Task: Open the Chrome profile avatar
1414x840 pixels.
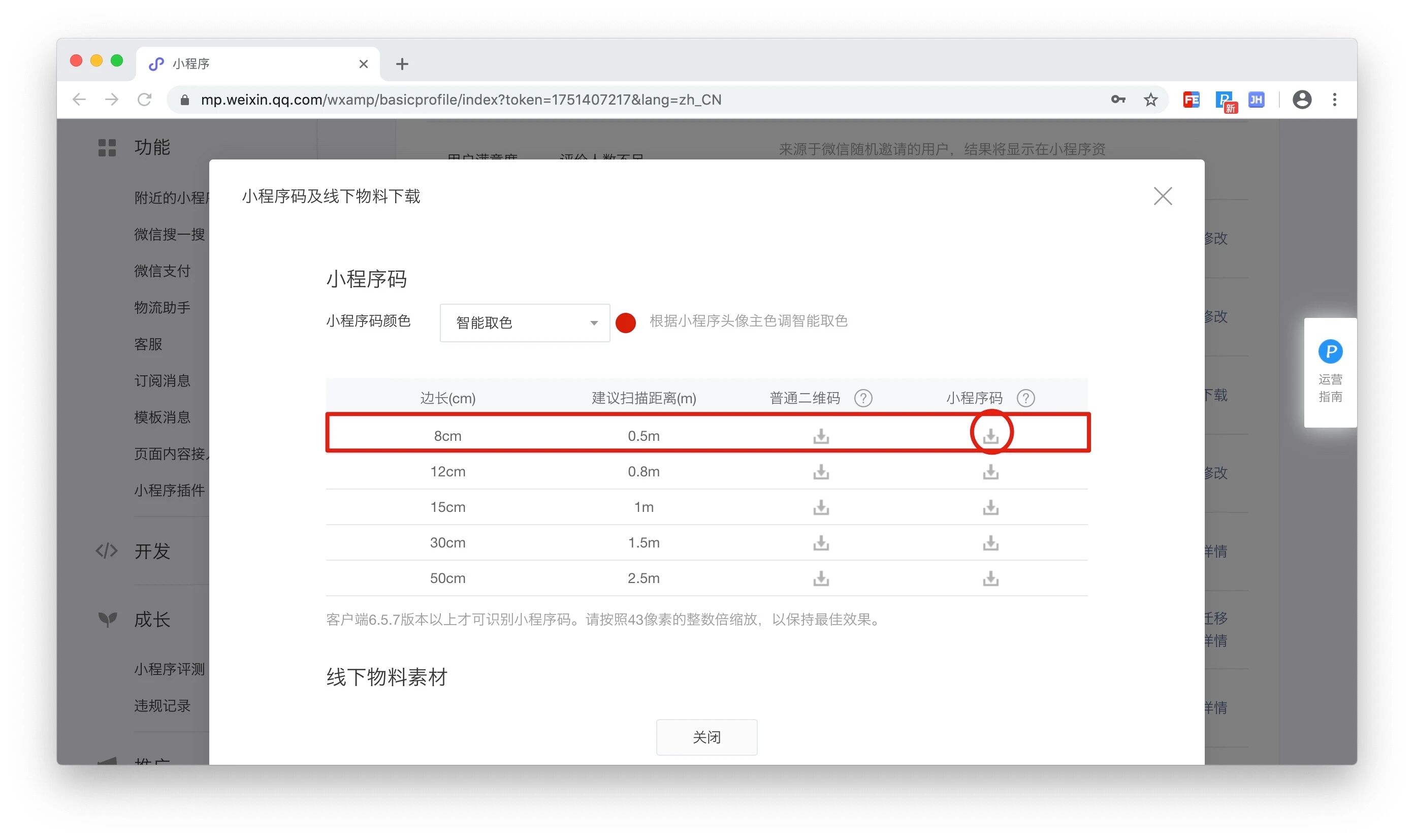Action: [x=1301, y=100]
